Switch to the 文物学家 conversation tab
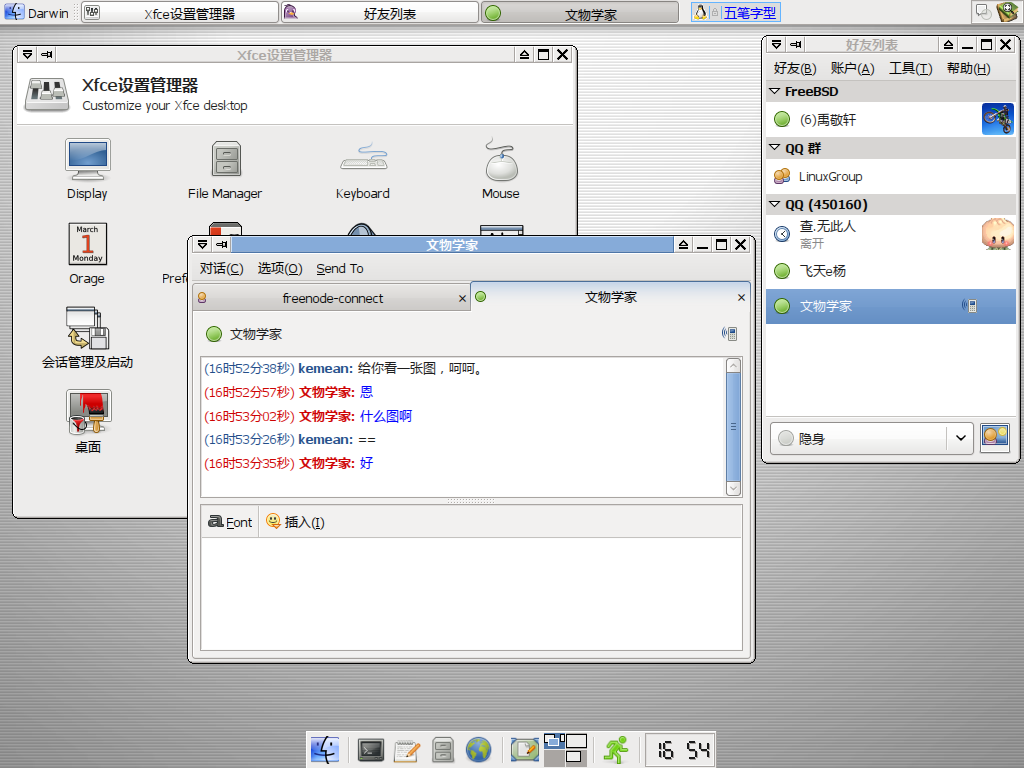Viewport: 1024px width, 768px height. pyautogui.click(x=611, y=297)
